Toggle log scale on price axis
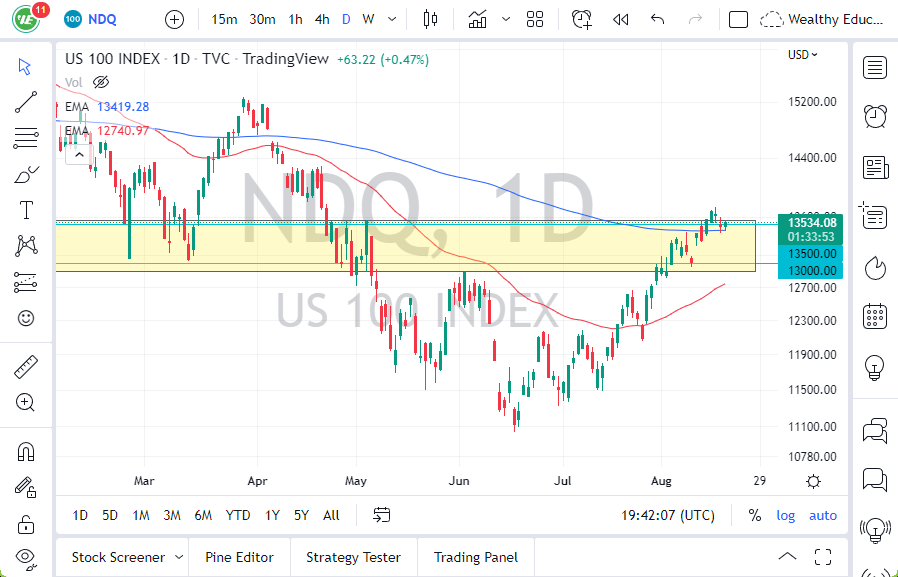The image size is (898, 577). pos(786,515)
